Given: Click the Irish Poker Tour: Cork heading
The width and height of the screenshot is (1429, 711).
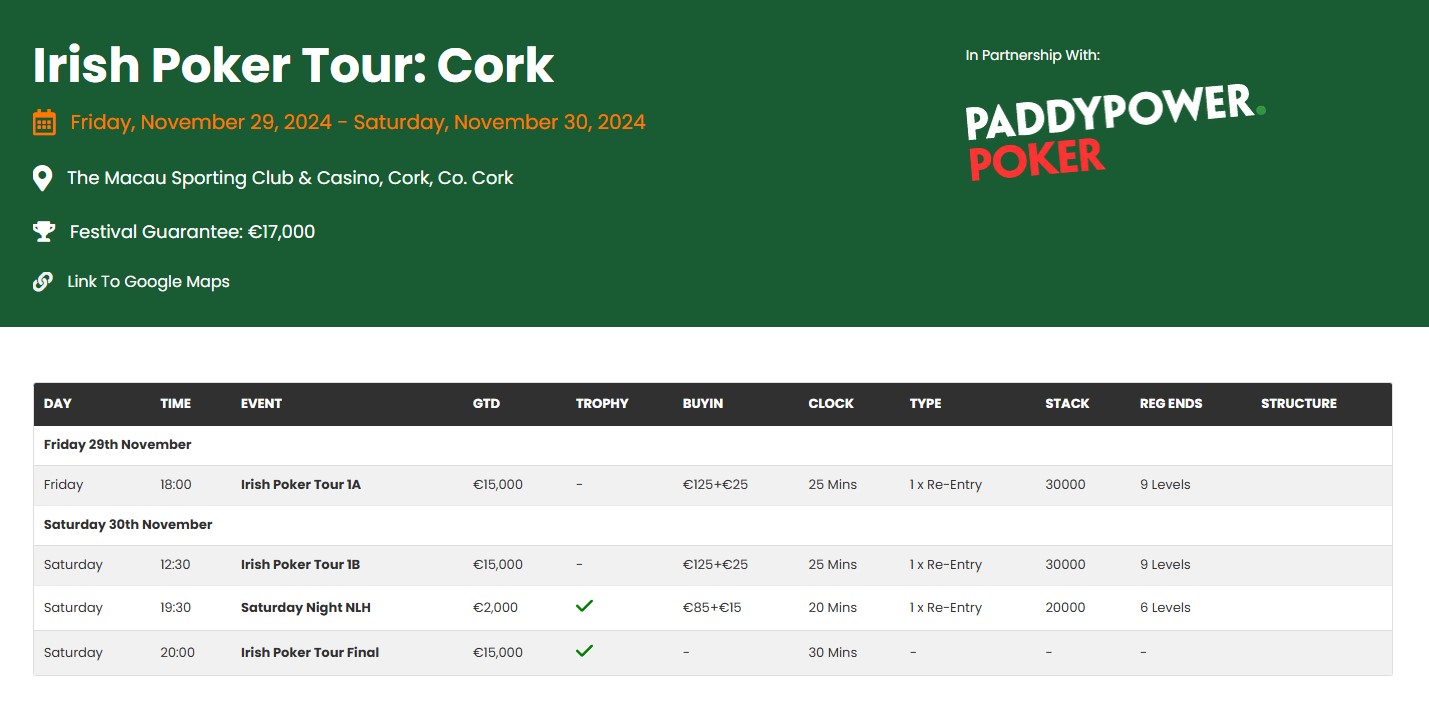Looking at the screenshot, I should pyautogui.click(x=293, y=66).
